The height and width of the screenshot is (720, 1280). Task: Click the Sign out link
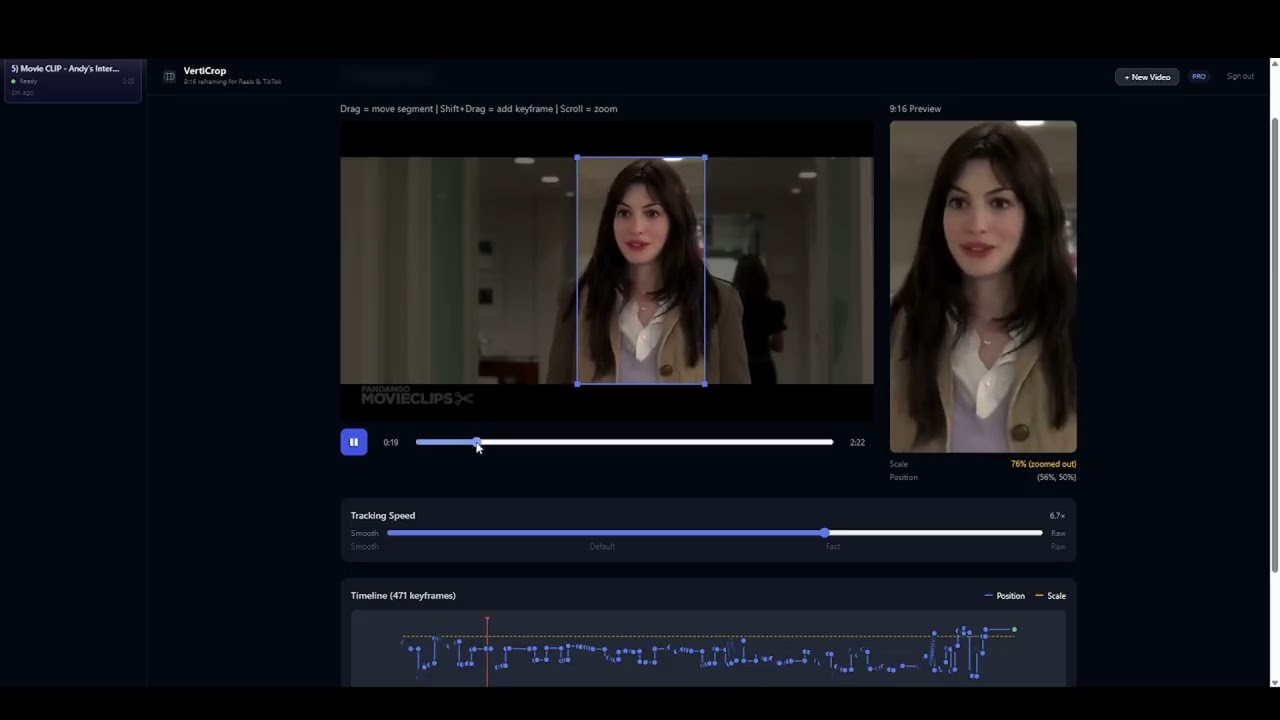[x=1240, y=77]
